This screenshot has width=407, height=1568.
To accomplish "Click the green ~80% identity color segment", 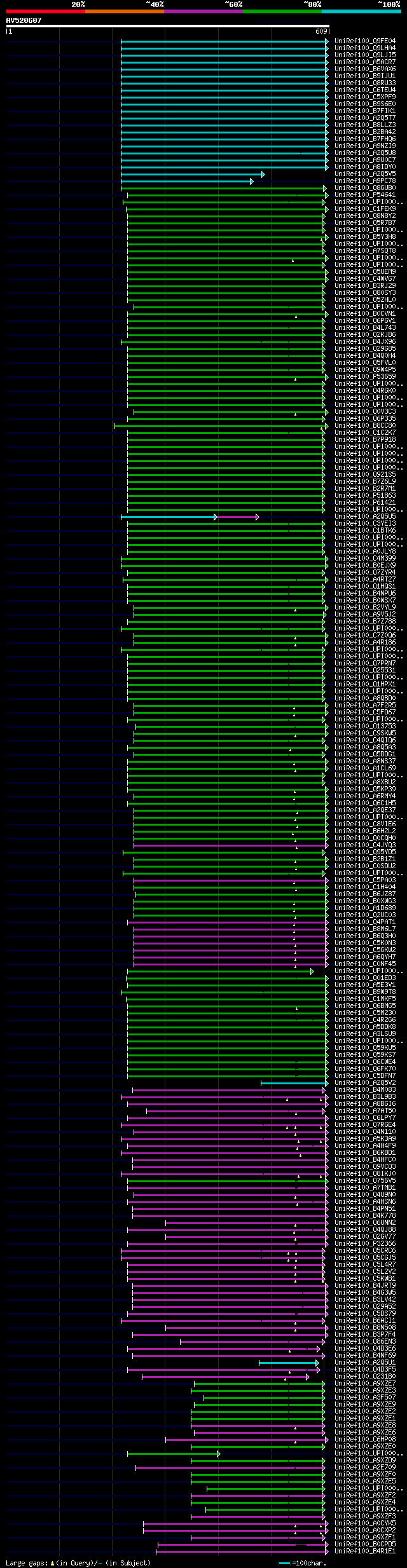I will click(x=282, y=11).
